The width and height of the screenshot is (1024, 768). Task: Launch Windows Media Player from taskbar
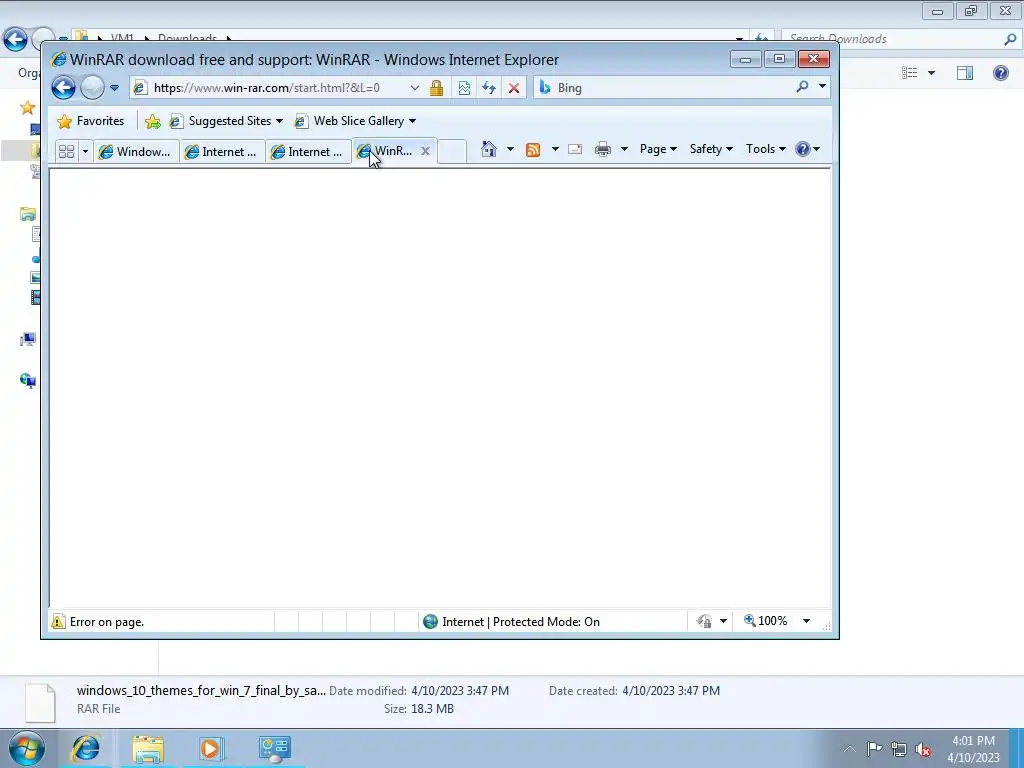point(211,748)
